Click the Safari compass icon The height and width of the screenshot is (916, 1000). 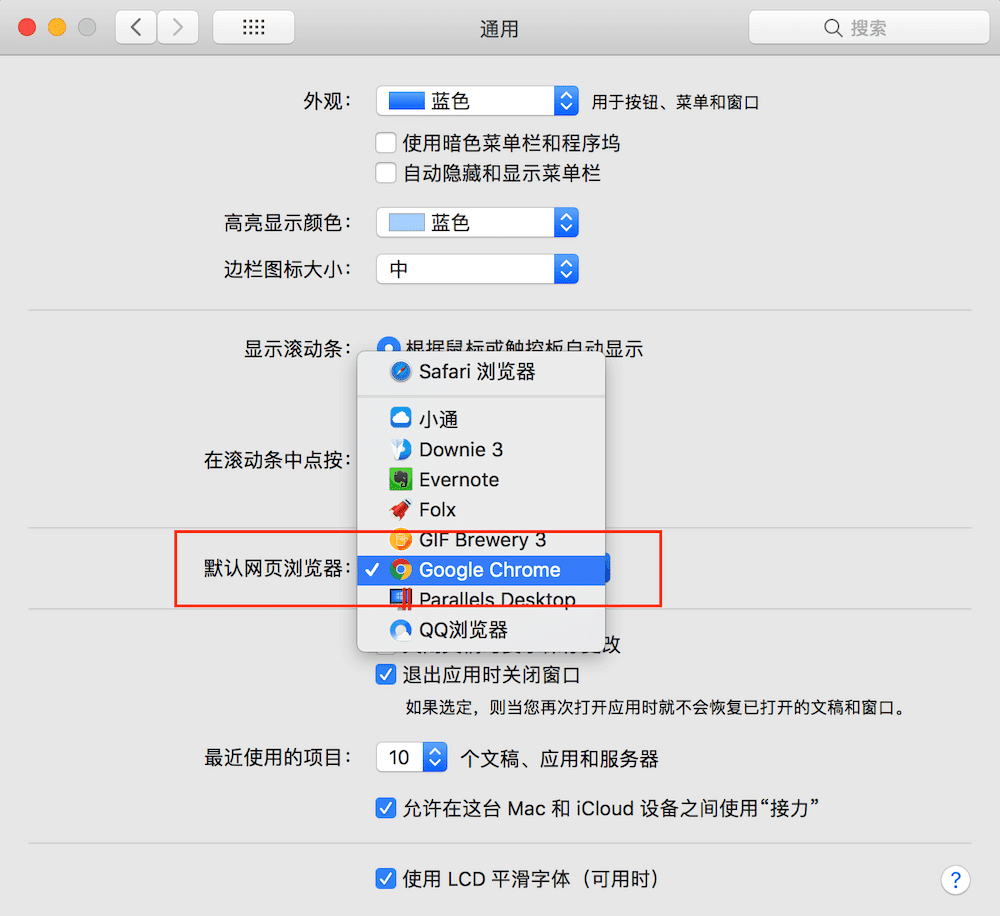[401, 371]
